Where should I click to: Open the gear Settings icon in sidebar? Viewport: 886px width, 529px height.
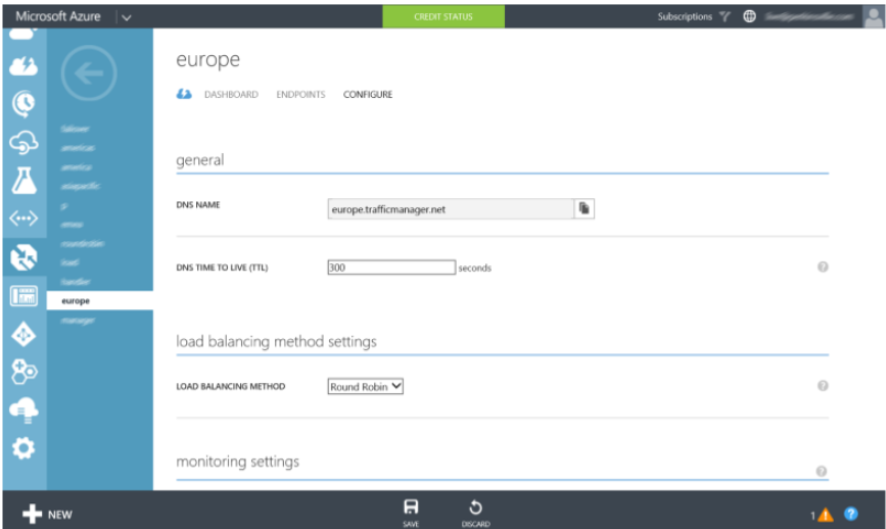tap(24, 447)
